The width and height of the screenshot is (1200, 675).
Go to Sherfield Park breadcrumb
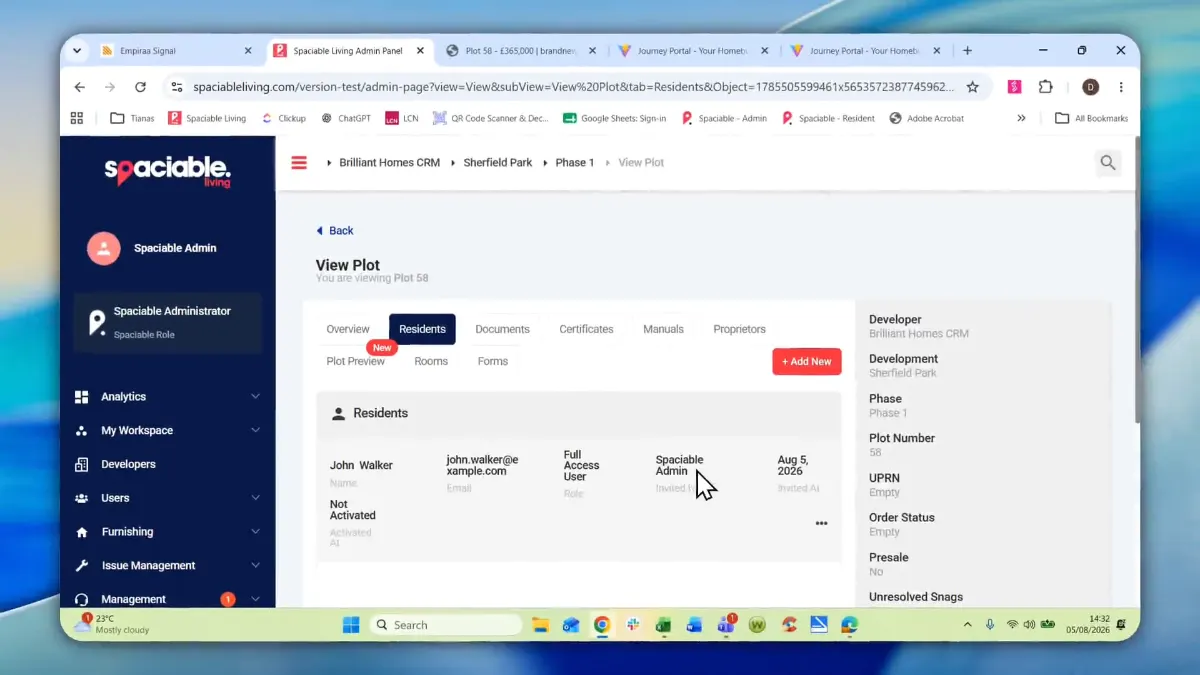[x=498, y=162]
